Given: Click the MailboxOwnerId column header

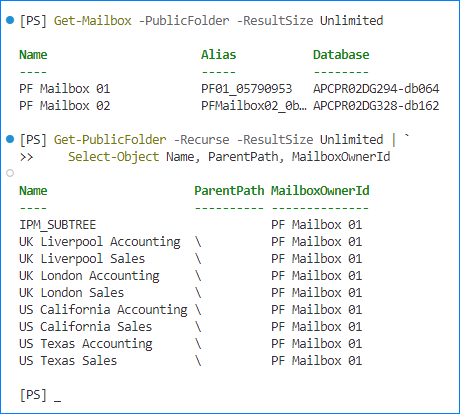Looking at the screenshot, I should point(320,191).
